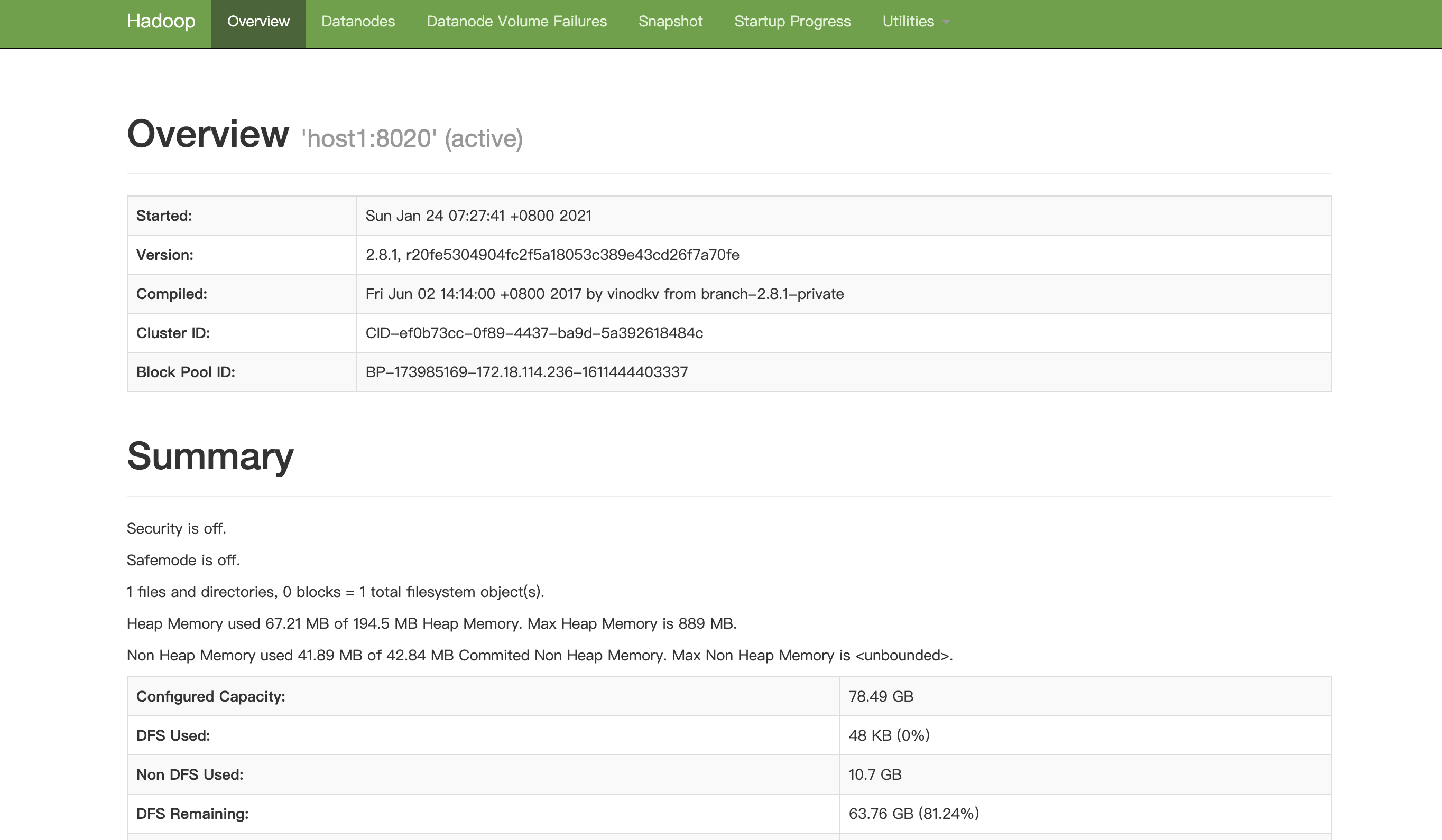Click the '48 KB (0%)' value
The image size is (1442, 840).
[889, 735]
